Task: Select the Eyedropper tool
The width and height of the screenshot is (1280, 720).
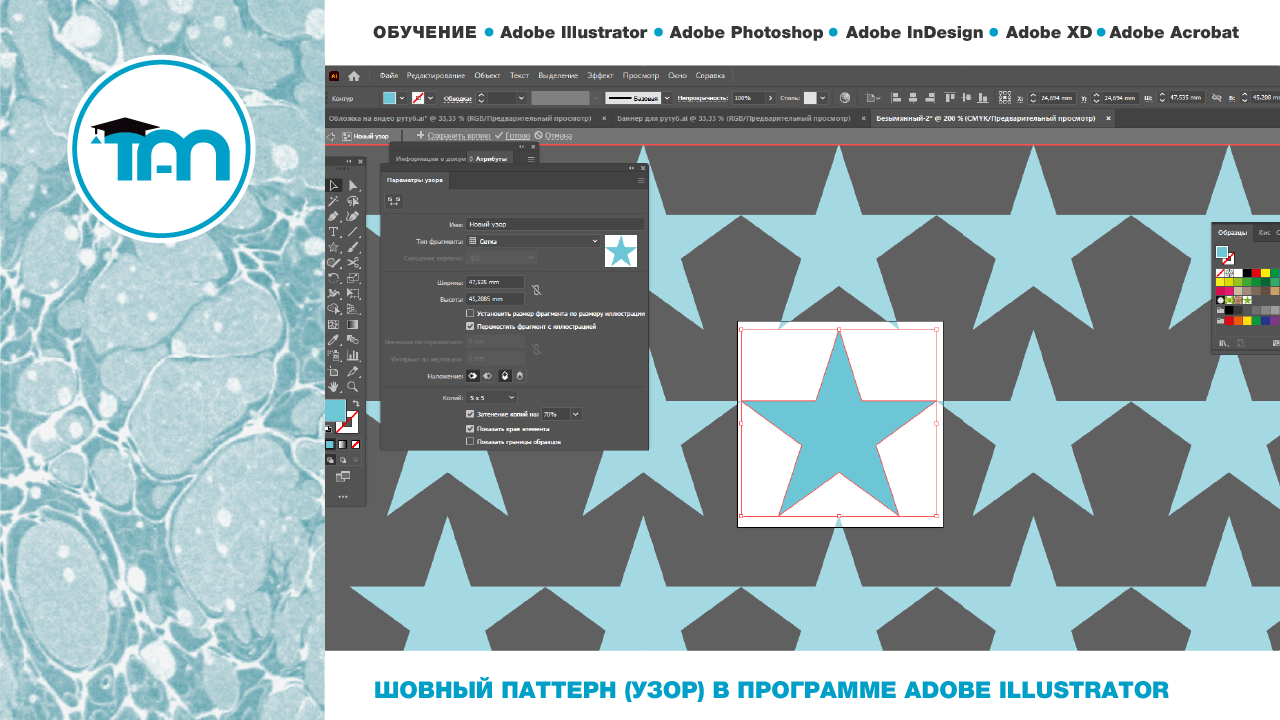Action: (334, 340)
